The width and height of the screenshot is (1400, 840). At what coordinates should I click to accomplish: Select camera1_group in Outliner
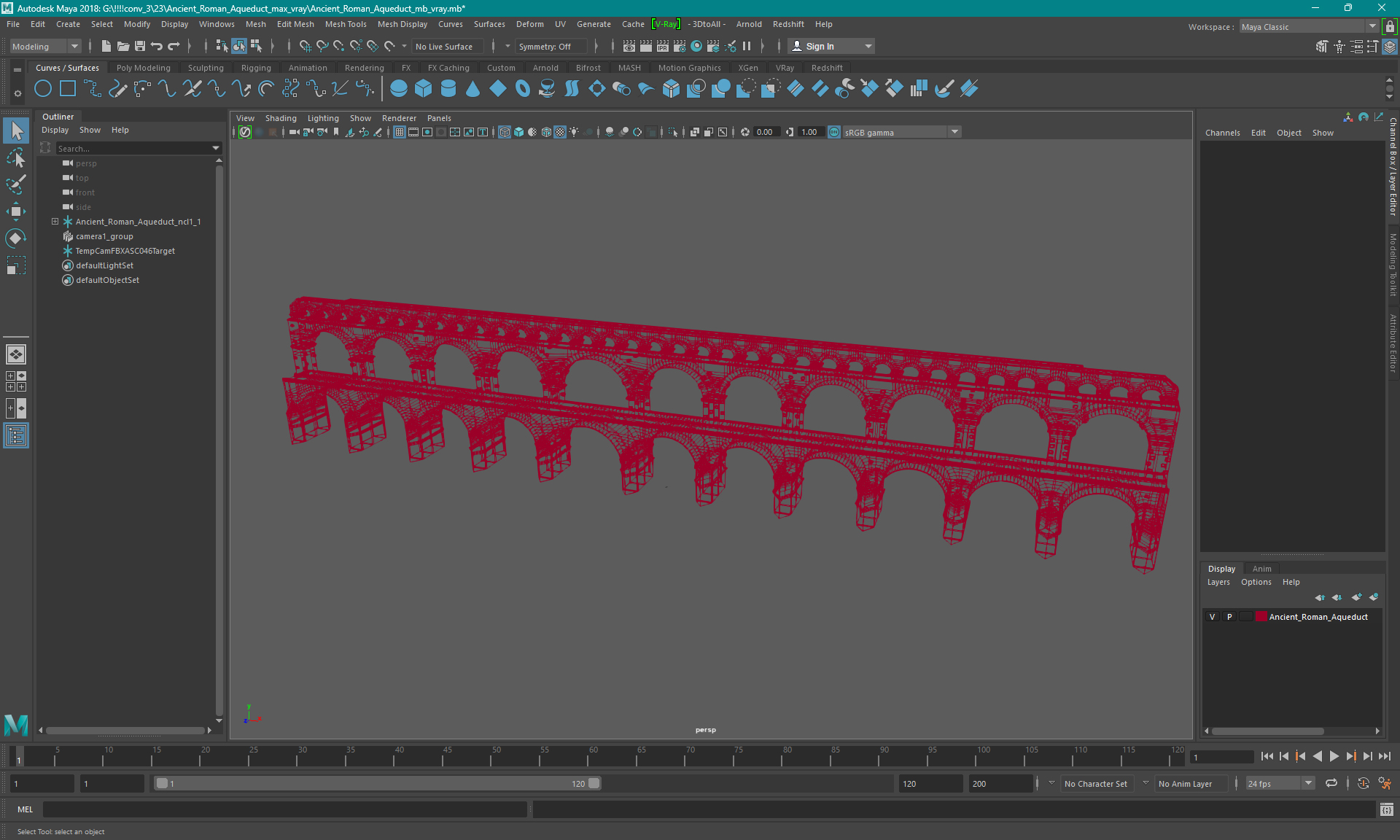coord(104,236)
